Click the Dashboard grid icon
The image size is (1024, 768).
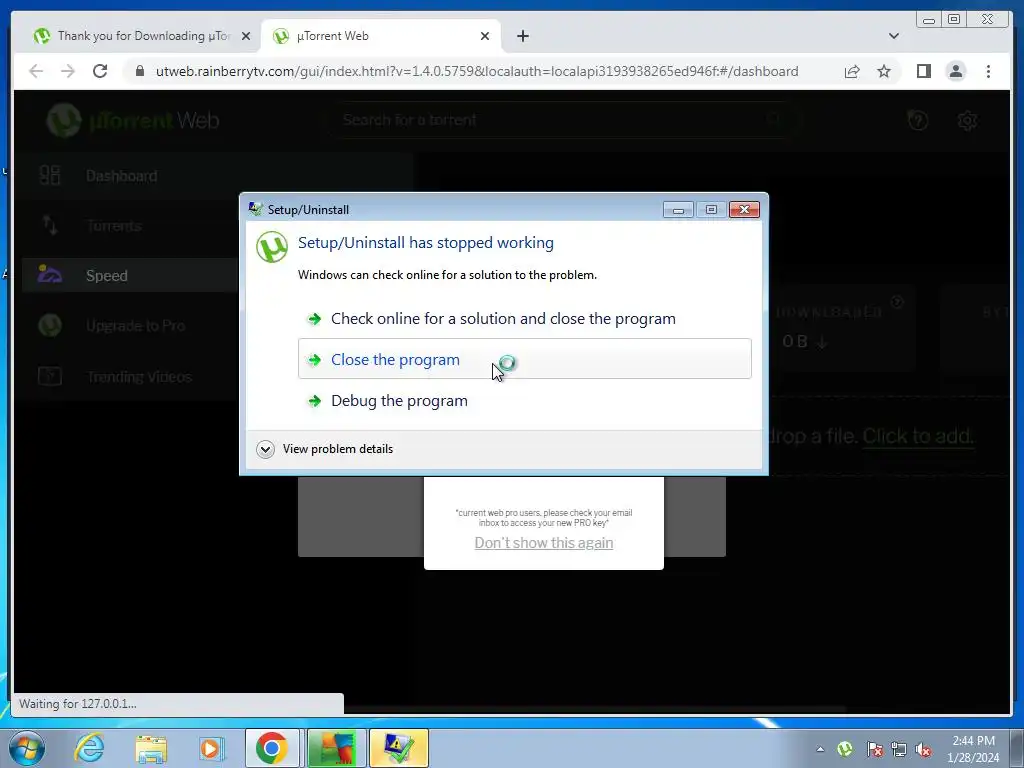(50, 175)
